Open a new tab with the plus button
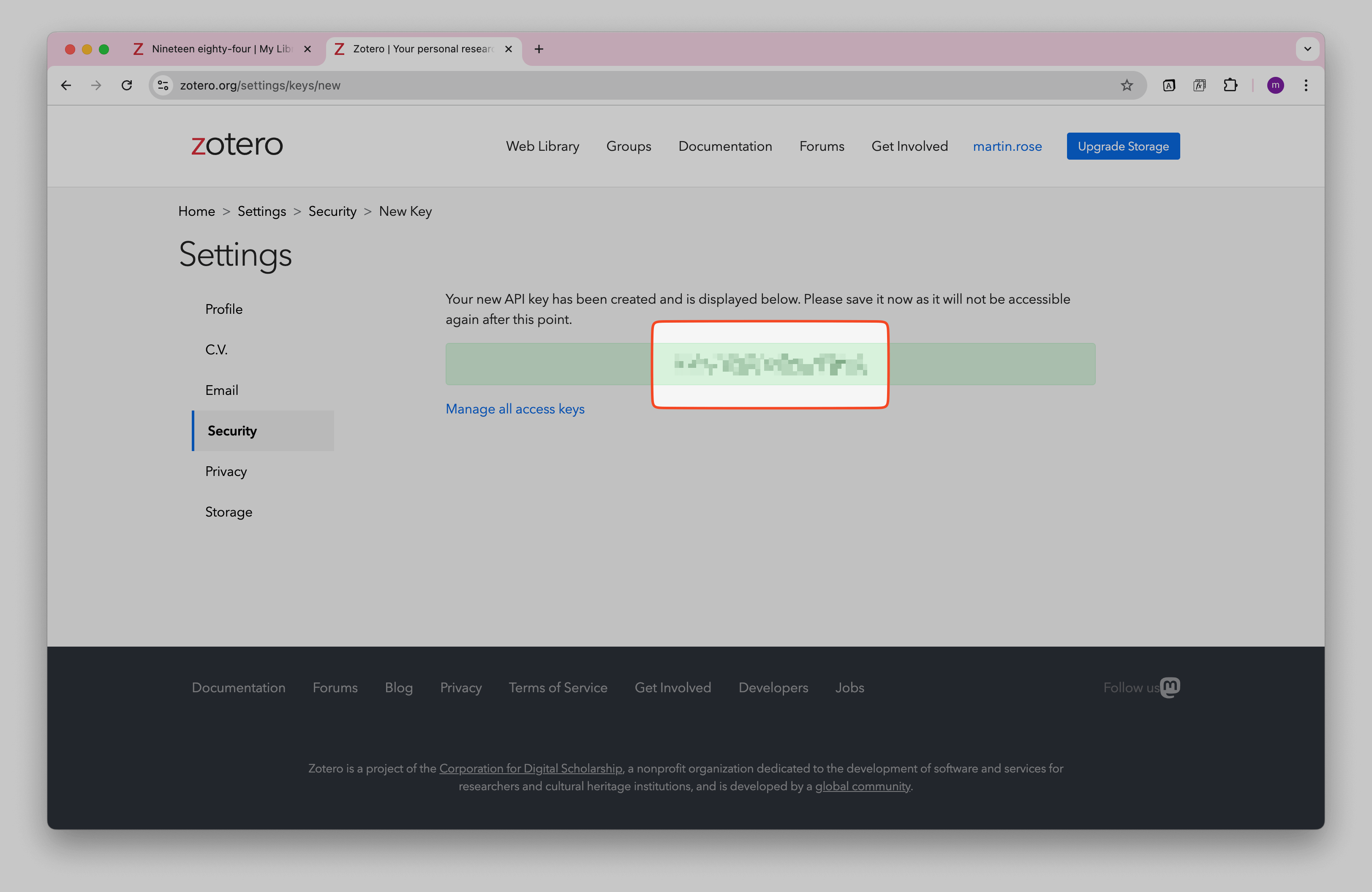Viewport: 1372px width, 892px height. [539, 49]
